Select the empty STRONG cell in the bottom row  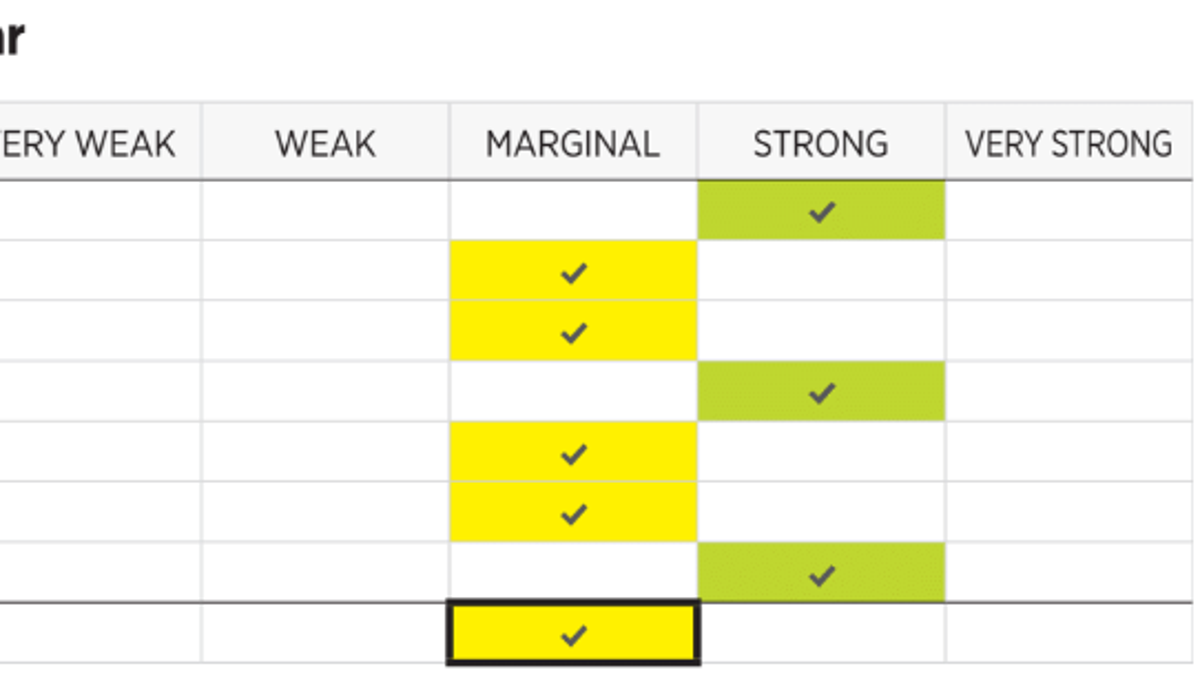coord(822,634)
